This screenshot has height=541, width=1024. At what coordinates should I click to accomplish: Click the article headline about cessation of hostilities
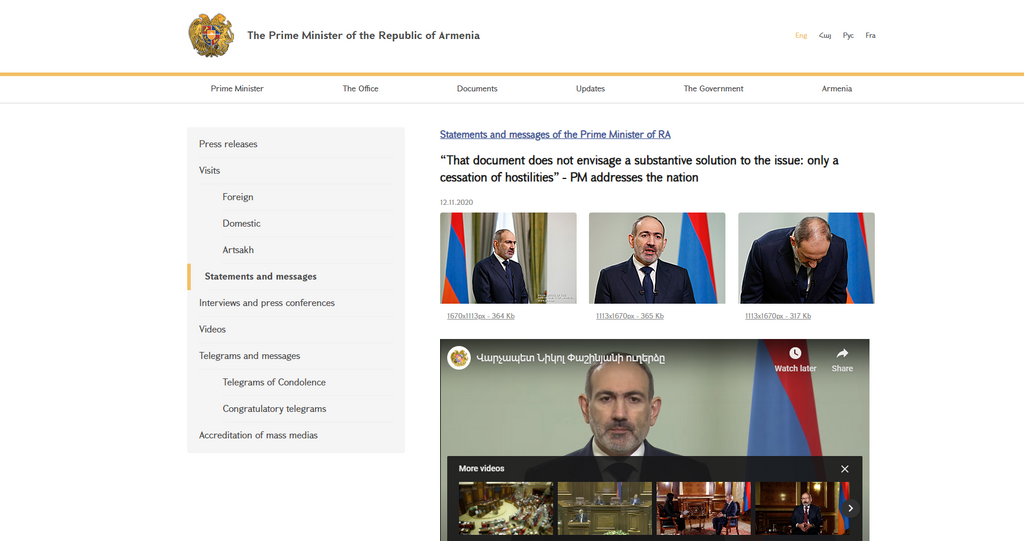point(639,169)
